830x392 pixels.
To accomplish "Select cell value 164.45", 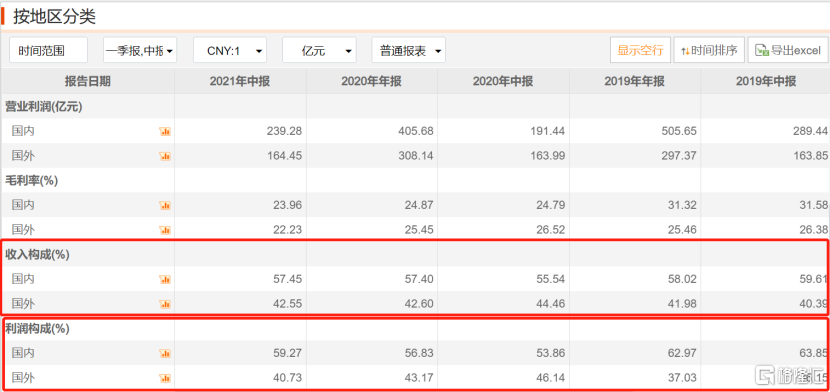I will click(285, 156).
